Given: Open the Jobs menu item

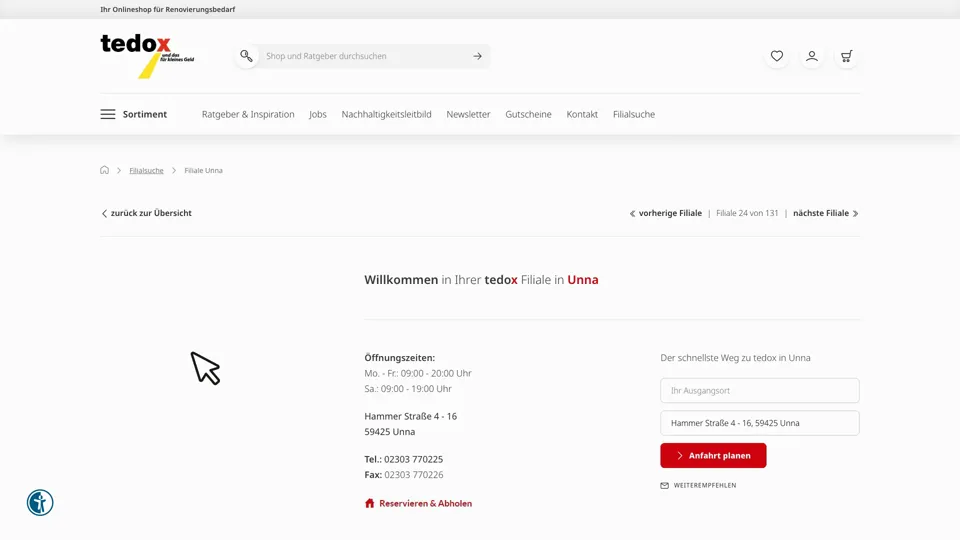Looking at the screenshot, I should point(318,114).
